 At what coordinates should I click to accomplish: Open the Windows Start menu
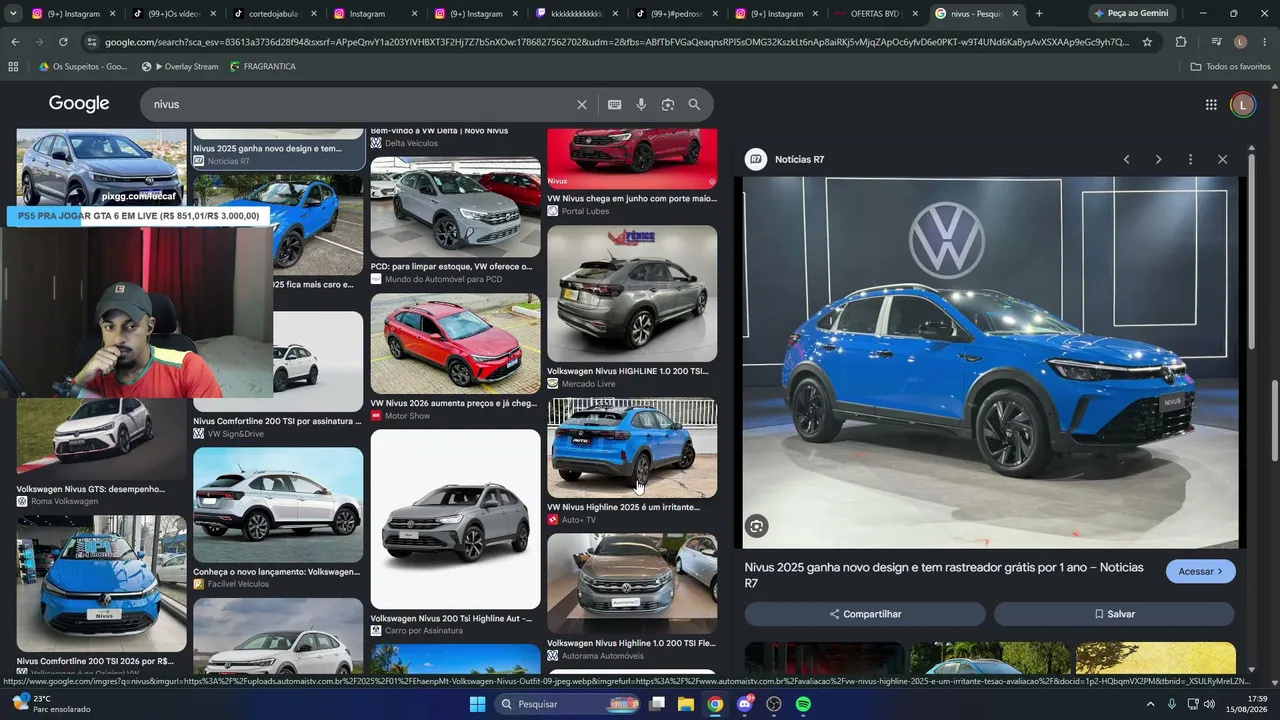(x=477, y=704)
